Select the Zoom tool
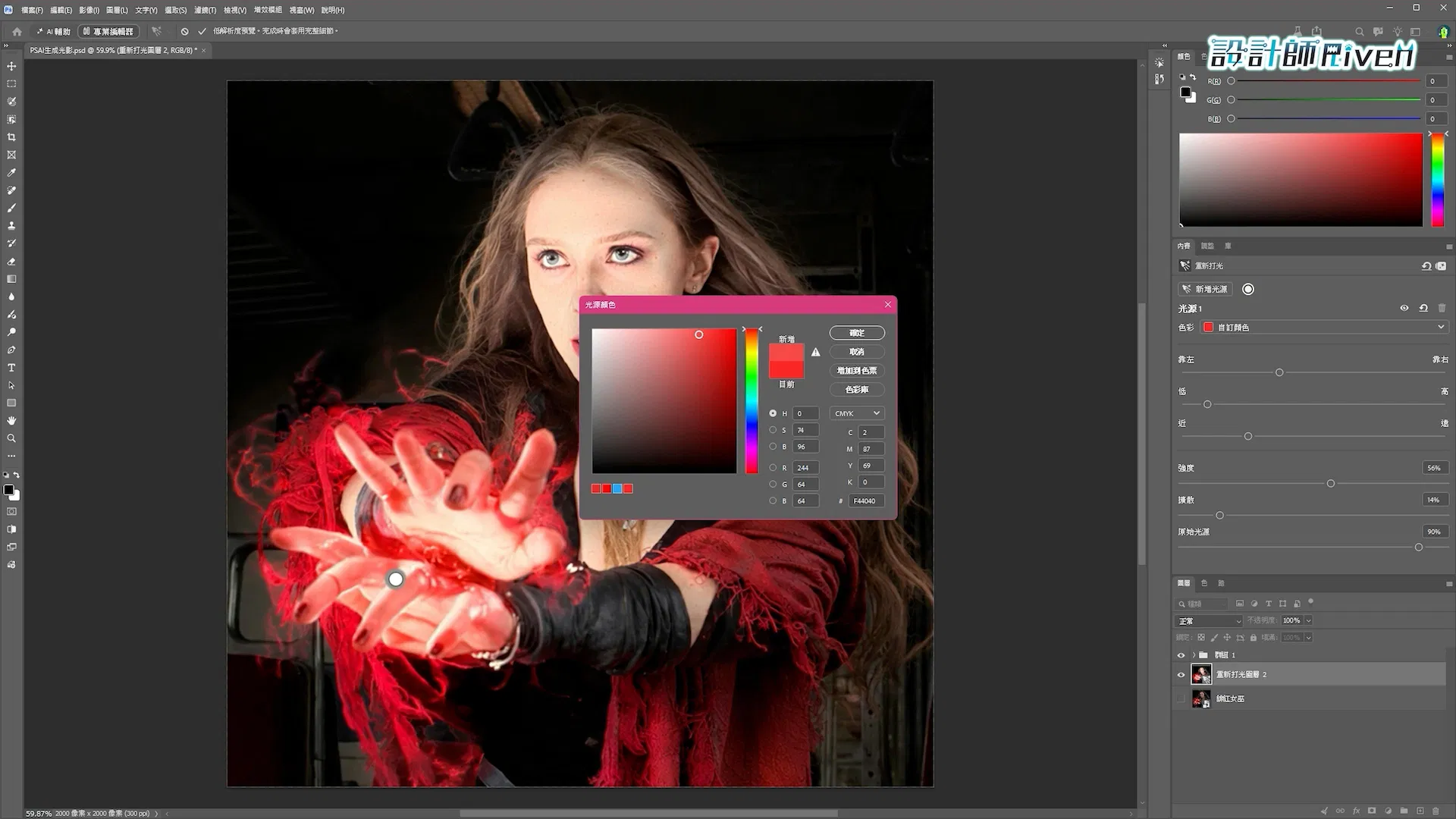 pyautogui.click(x=11, y=438)
